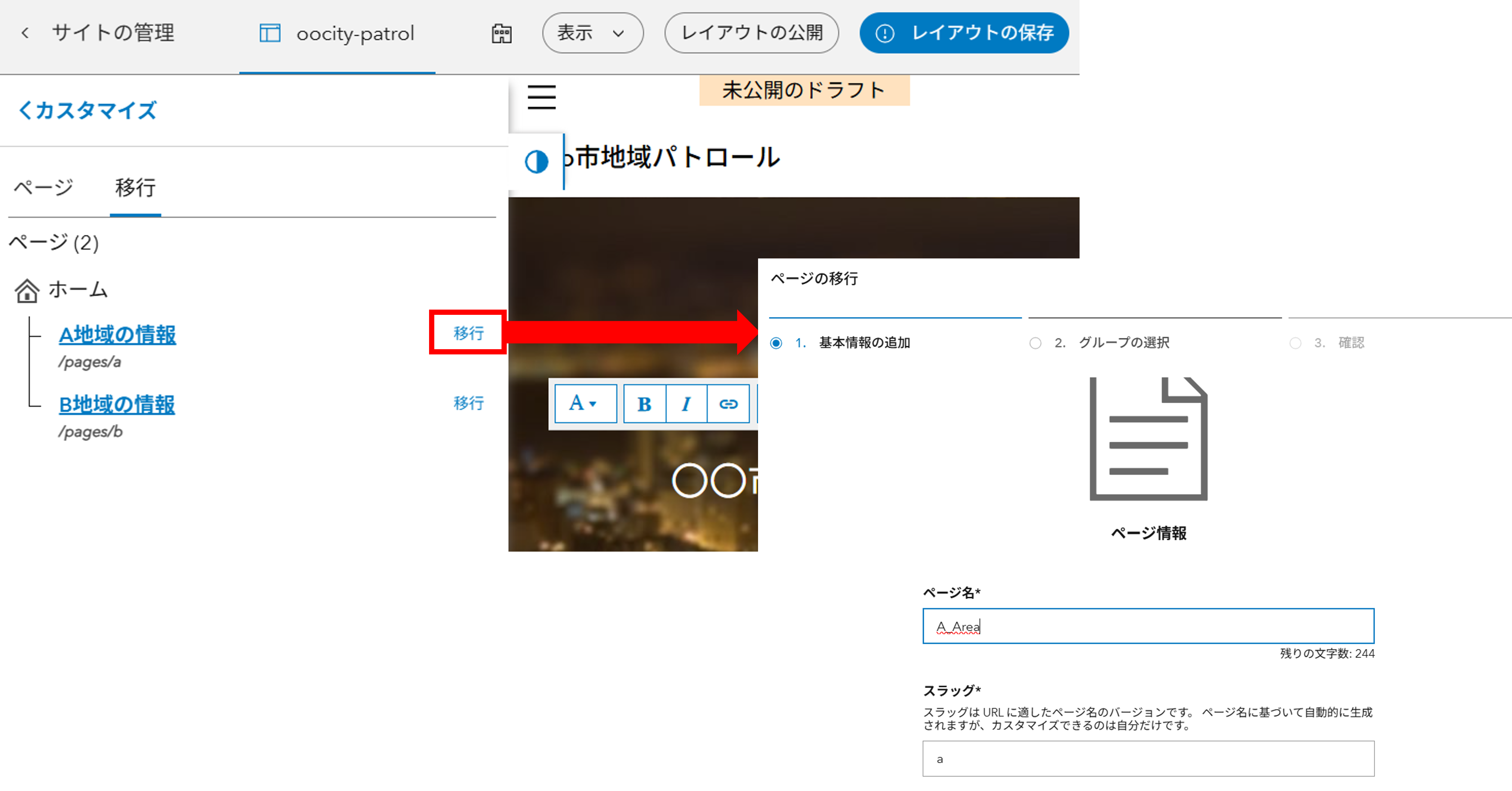Image resolution: width=1512 pixels, height=791 pixels.
Task: Click the /pages/a path text
Action: [x=89, y=362]
